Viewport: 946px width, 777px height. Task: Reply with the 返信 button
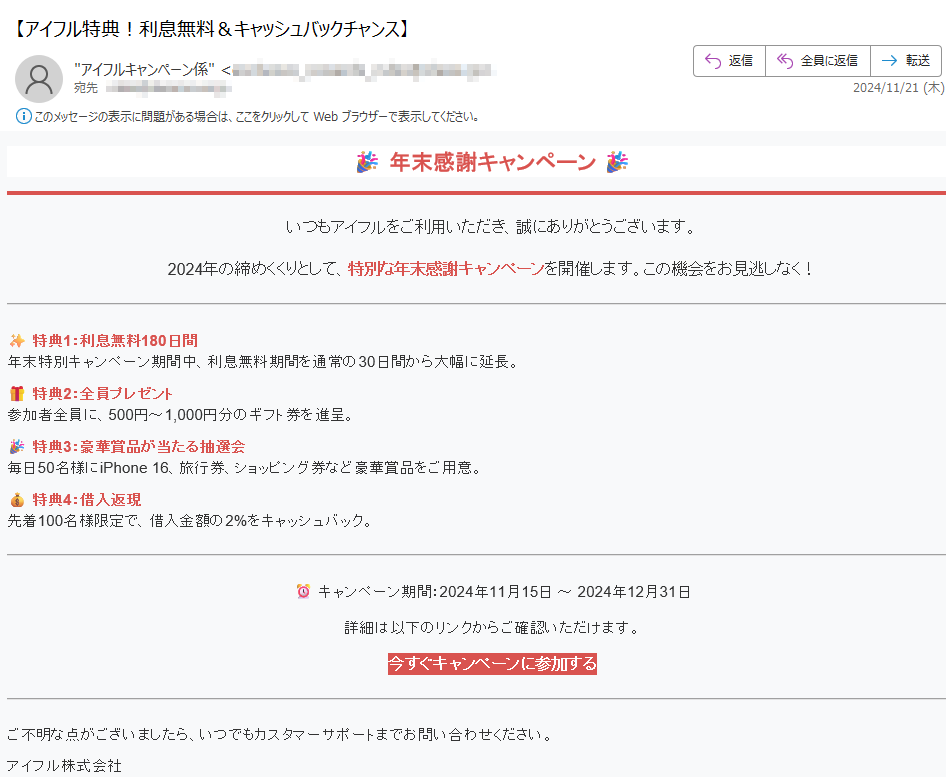click(729, 61)
